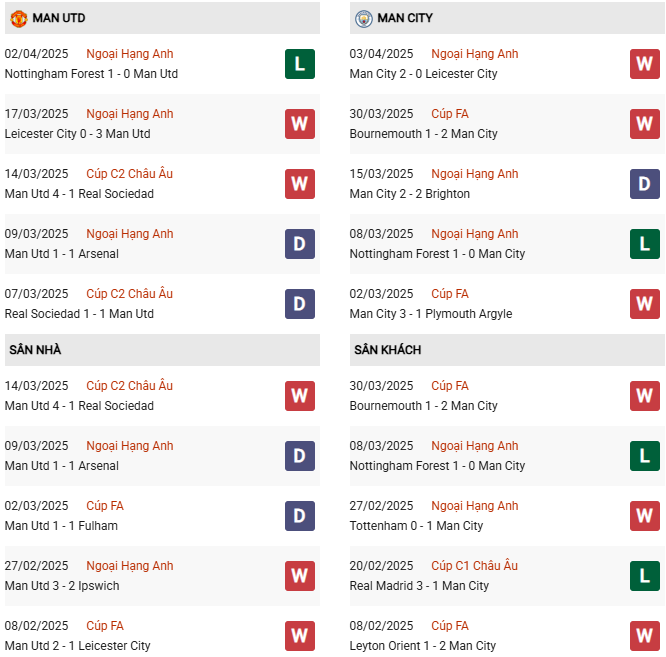The height and width of the screenshot is (657, 666).
Task: Click the L badge for Nottingham Forest 1-0 Man Utd
Action: point(299,64)
